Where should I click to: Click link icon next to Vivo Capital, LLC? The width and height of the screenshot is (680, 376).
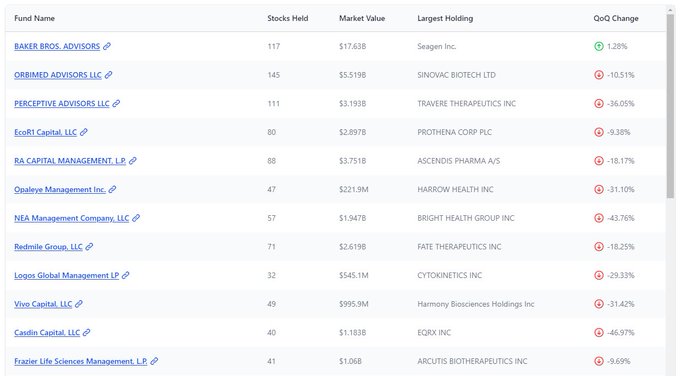click(78, 304)
